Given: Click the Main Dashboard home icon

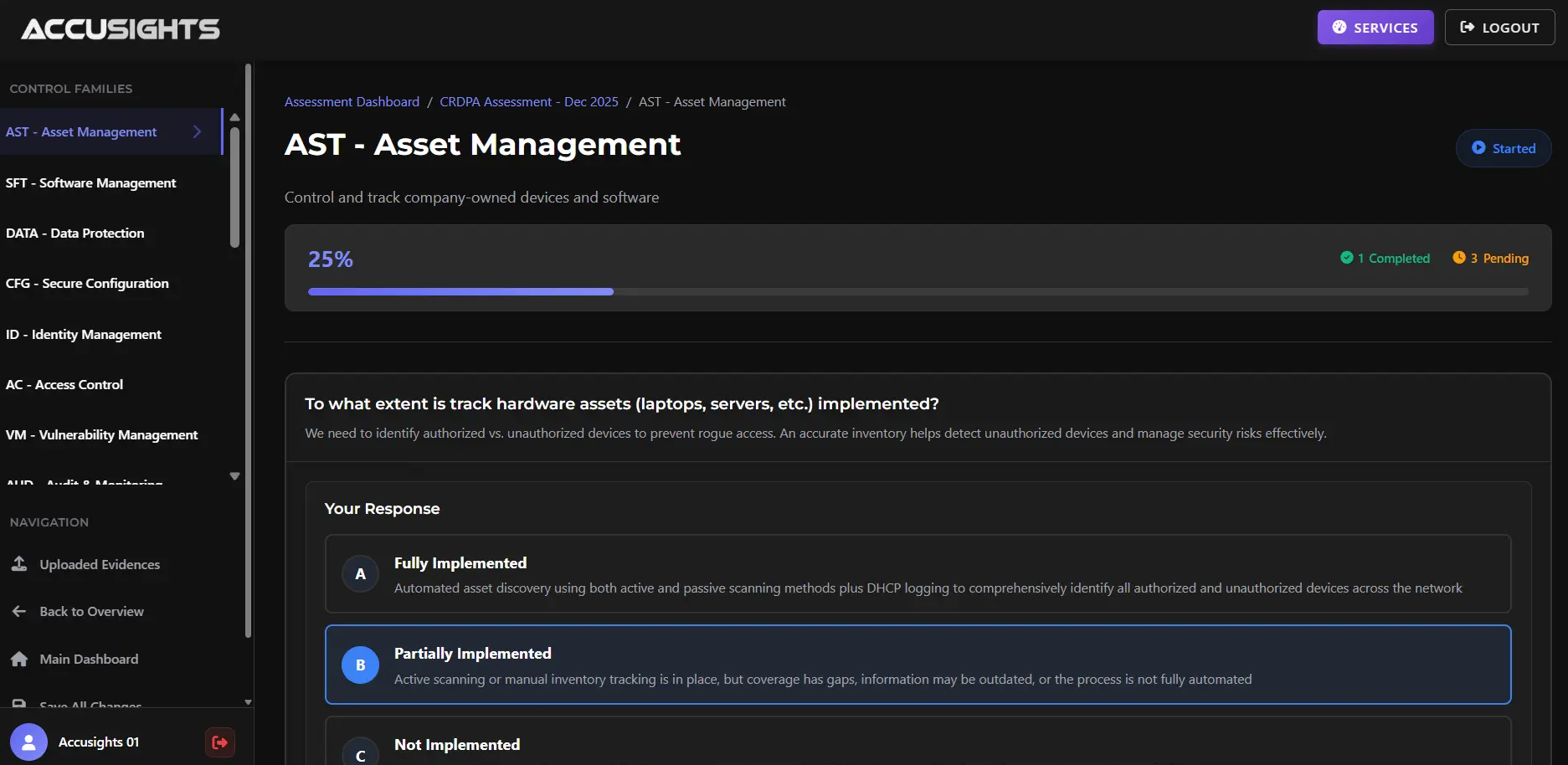Looking at the screenshot, I should 19,660.
